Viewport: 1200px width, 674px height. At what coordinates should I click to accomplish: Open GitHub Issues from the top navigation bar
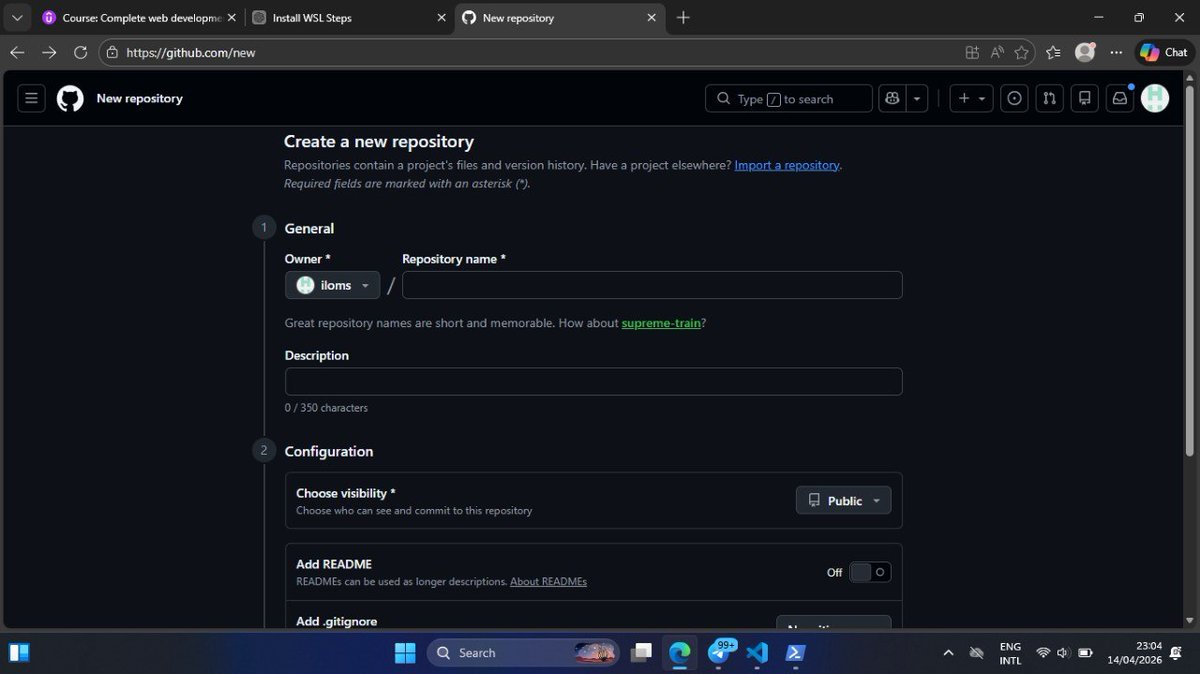coord(1014,98)
